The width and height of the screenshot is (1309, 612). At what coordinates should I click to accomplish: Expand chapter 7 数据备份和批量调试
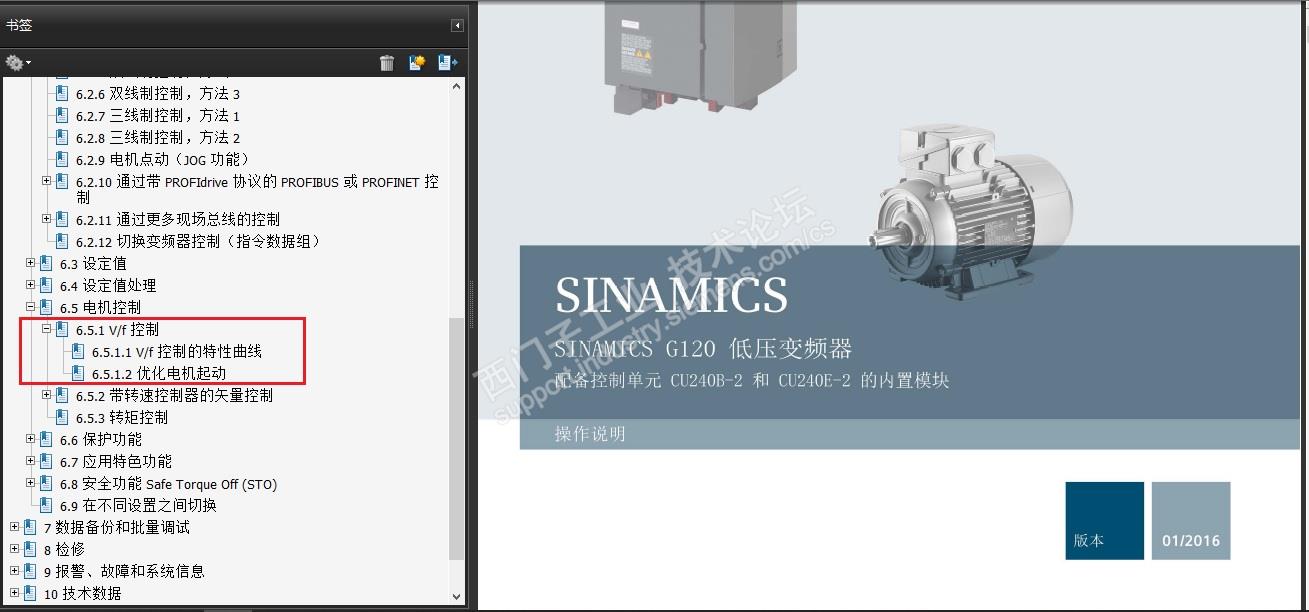coord(14,526)
